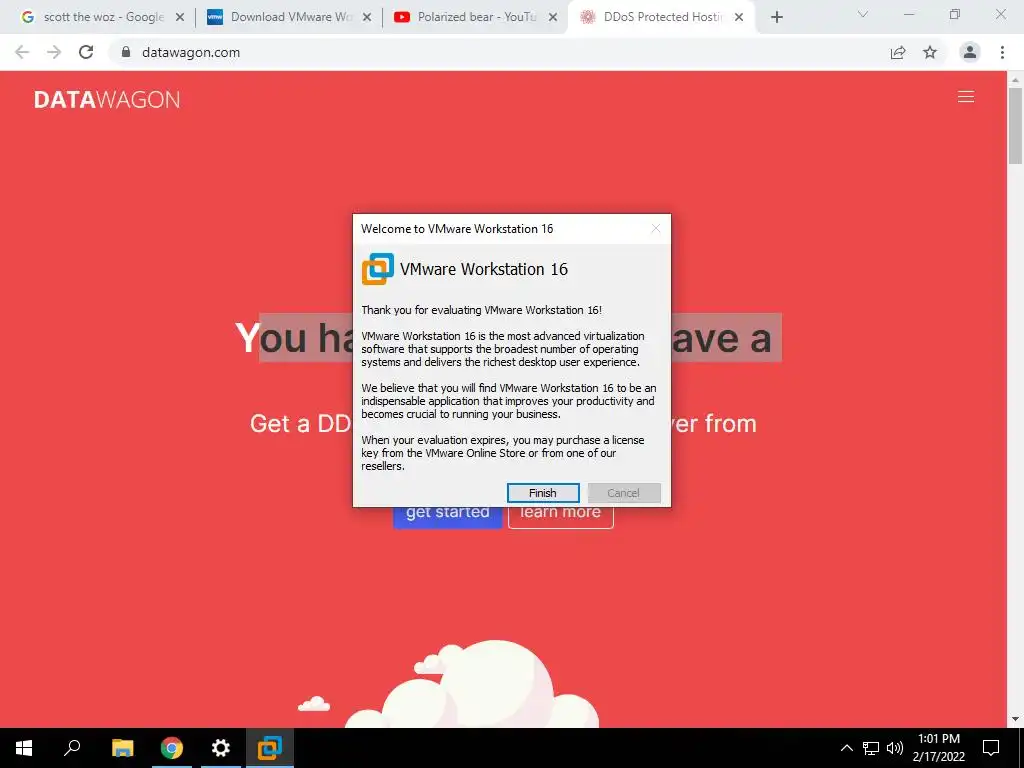Viewport: 1024px width, 768px height.
Task: Open the notification center icon
Action: tap(991, 748)
